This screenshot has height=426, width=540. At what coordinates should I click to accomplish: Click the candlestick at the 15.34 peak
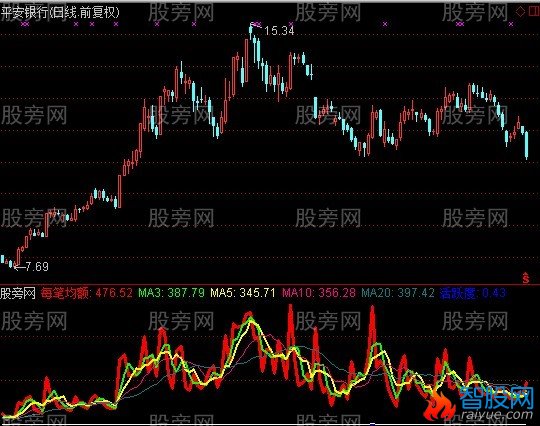[x=251, y=32]
